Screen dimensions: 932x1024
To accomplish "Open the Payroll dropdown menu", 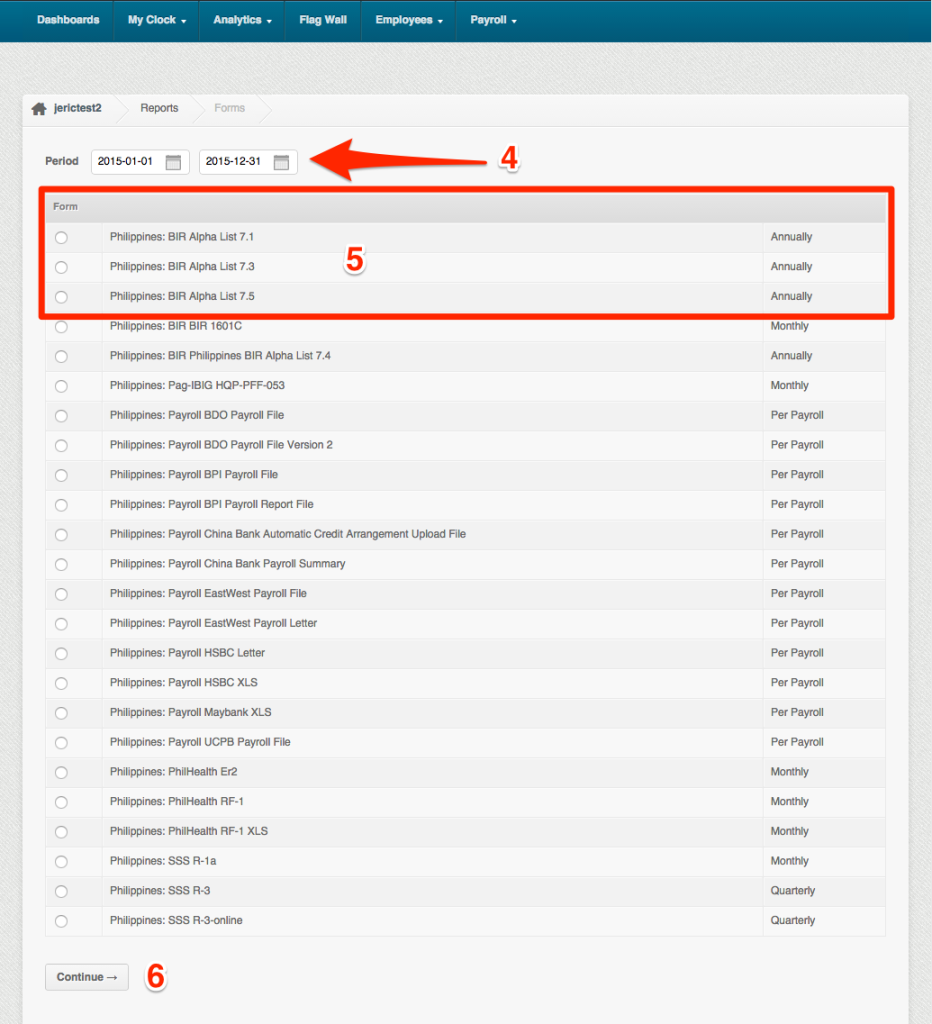I will (491, 20).
